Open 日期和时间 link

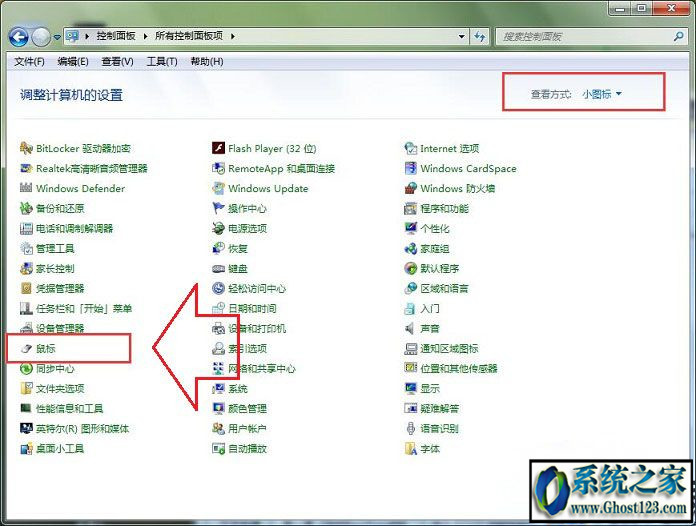[252, 308]
